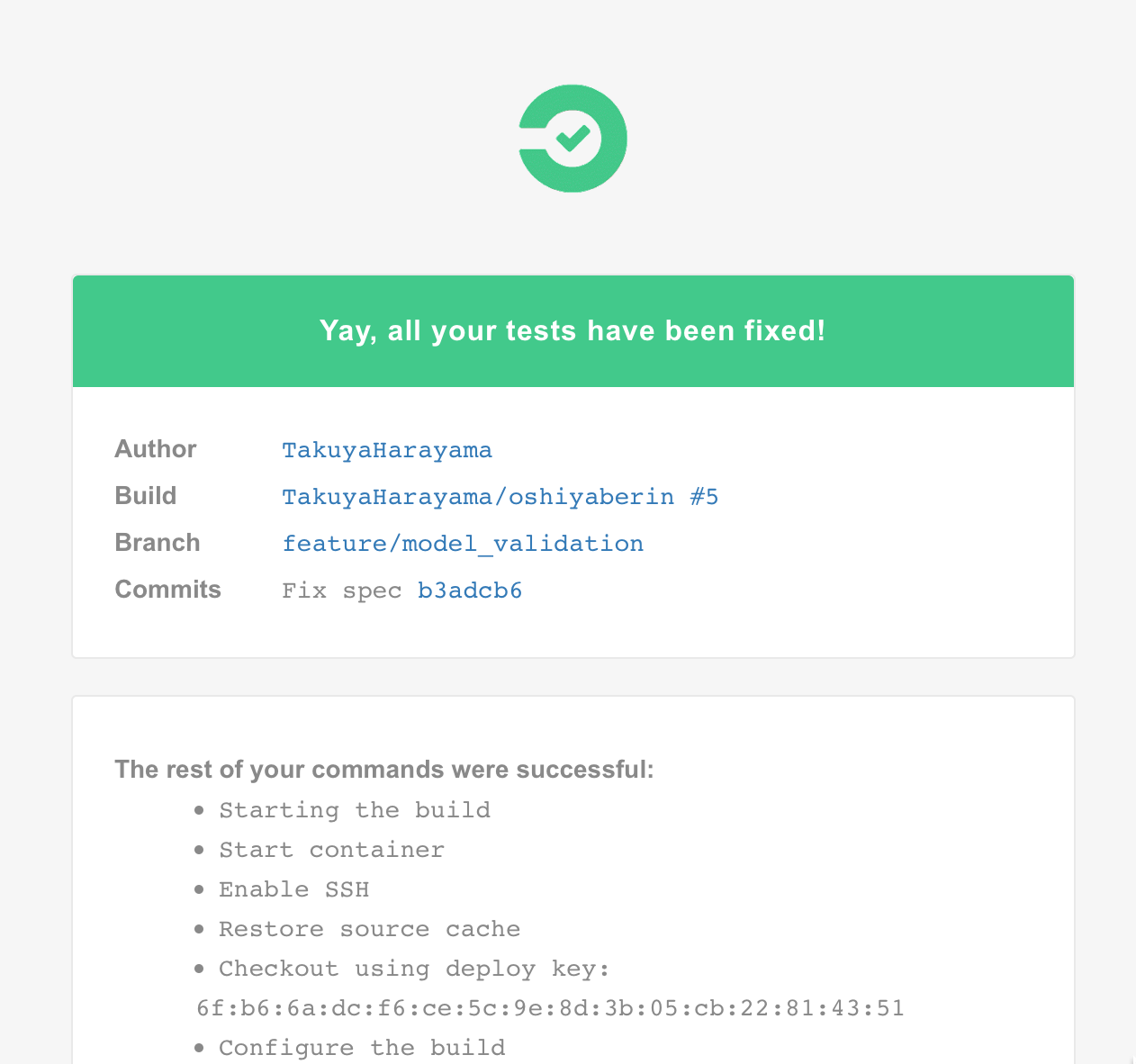Viewport: 1136px width, 1064px height.
Task: Open the TakuyaHarayama author link
Action: coord(387,450)
